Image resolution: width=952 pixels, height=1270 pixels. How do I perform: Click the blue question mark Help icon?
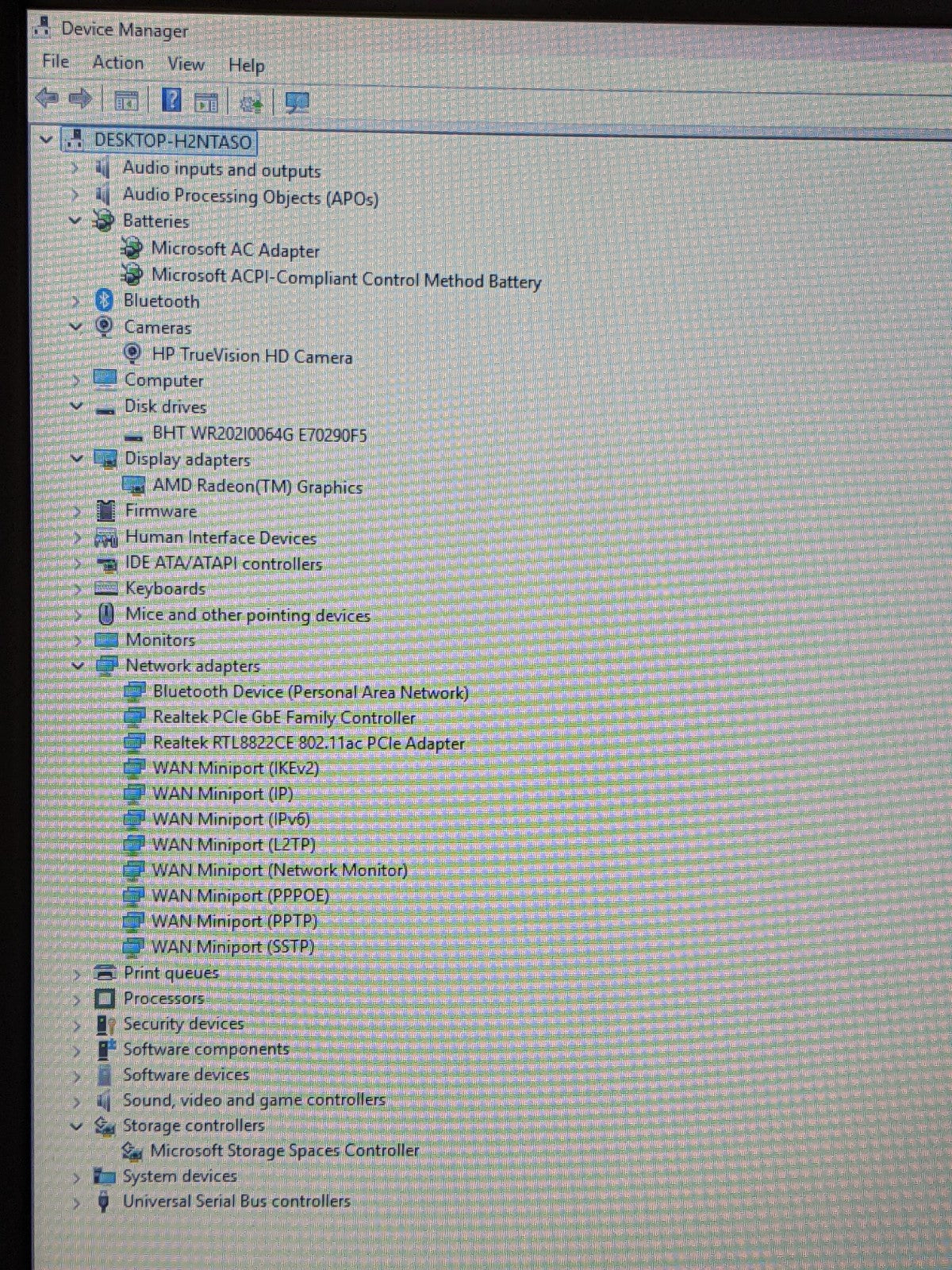171,101
